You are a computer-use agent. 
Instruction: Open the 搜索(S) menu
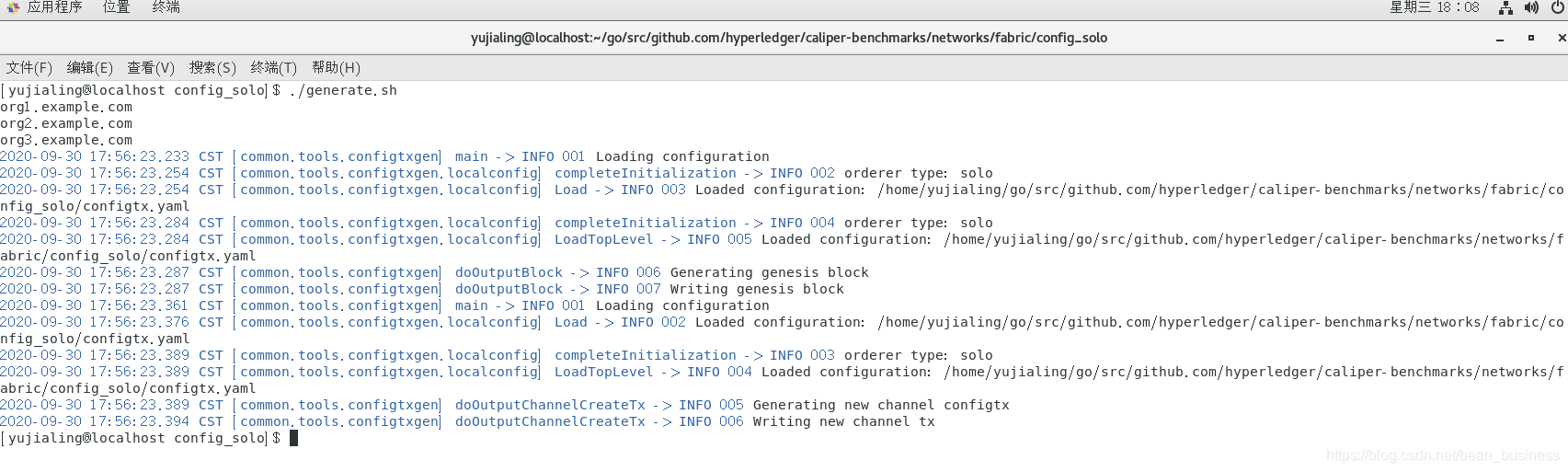pos(212,67)
